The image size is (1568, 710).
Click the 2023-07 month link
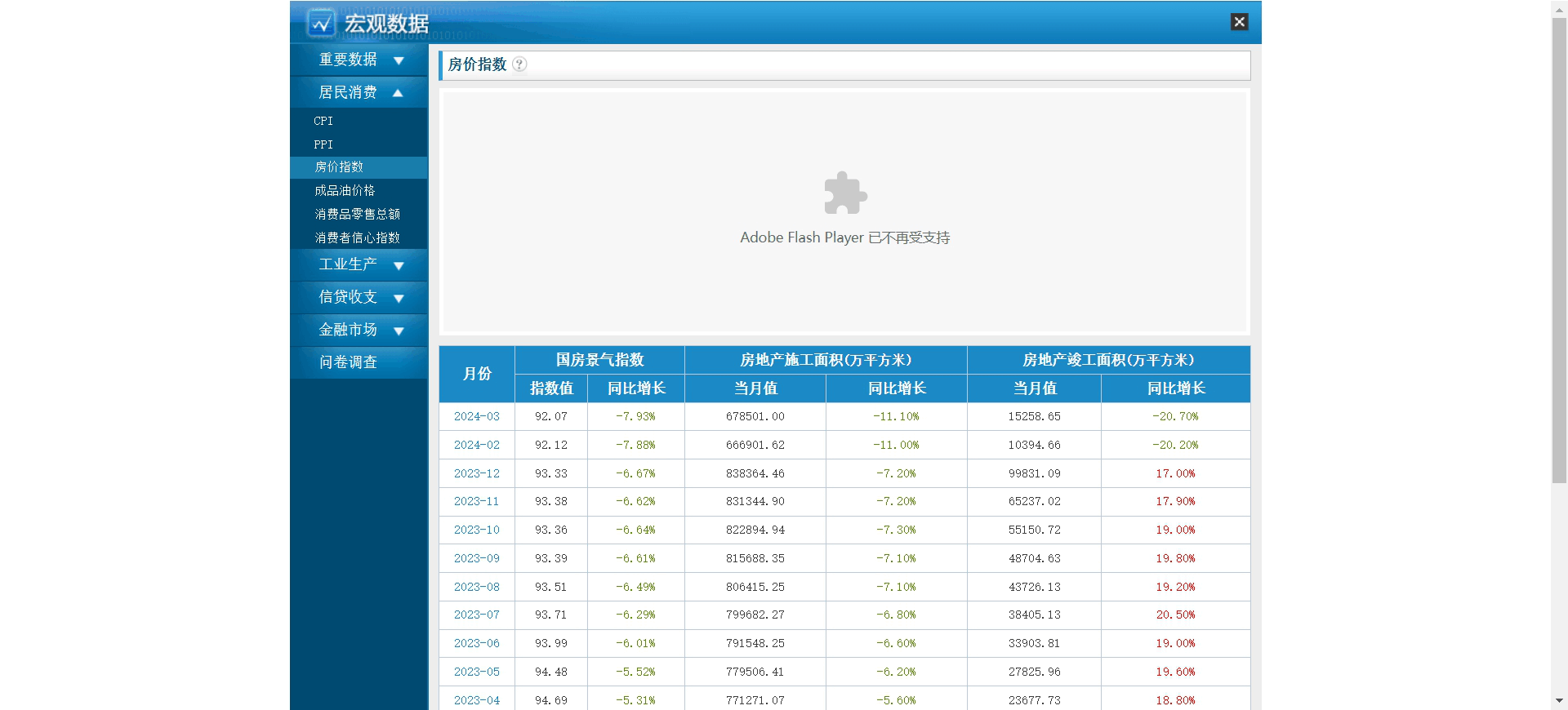point(477,615)
